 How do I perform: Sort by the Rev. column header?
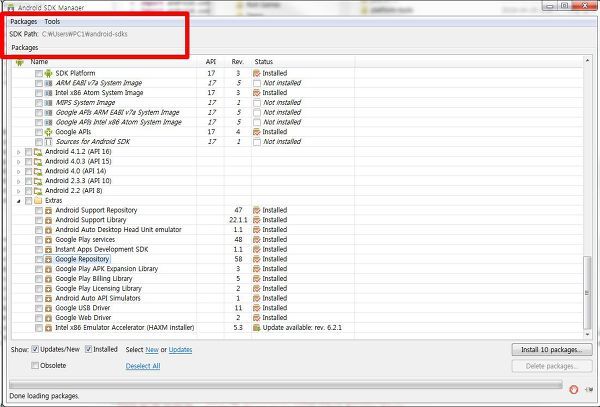tap(238, 62)
